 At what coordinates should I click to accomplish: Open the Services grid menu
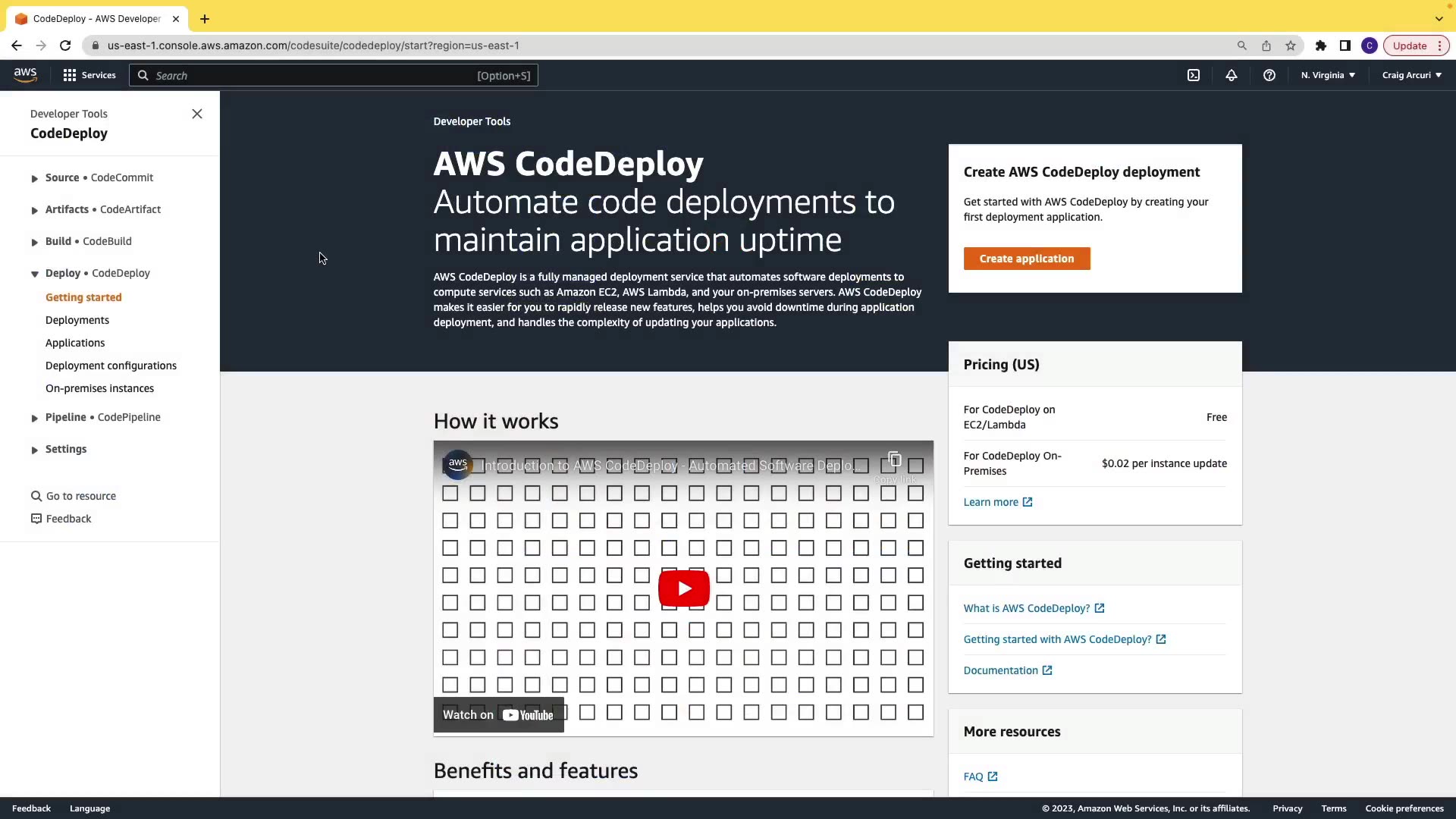click(x=89, y=75)
